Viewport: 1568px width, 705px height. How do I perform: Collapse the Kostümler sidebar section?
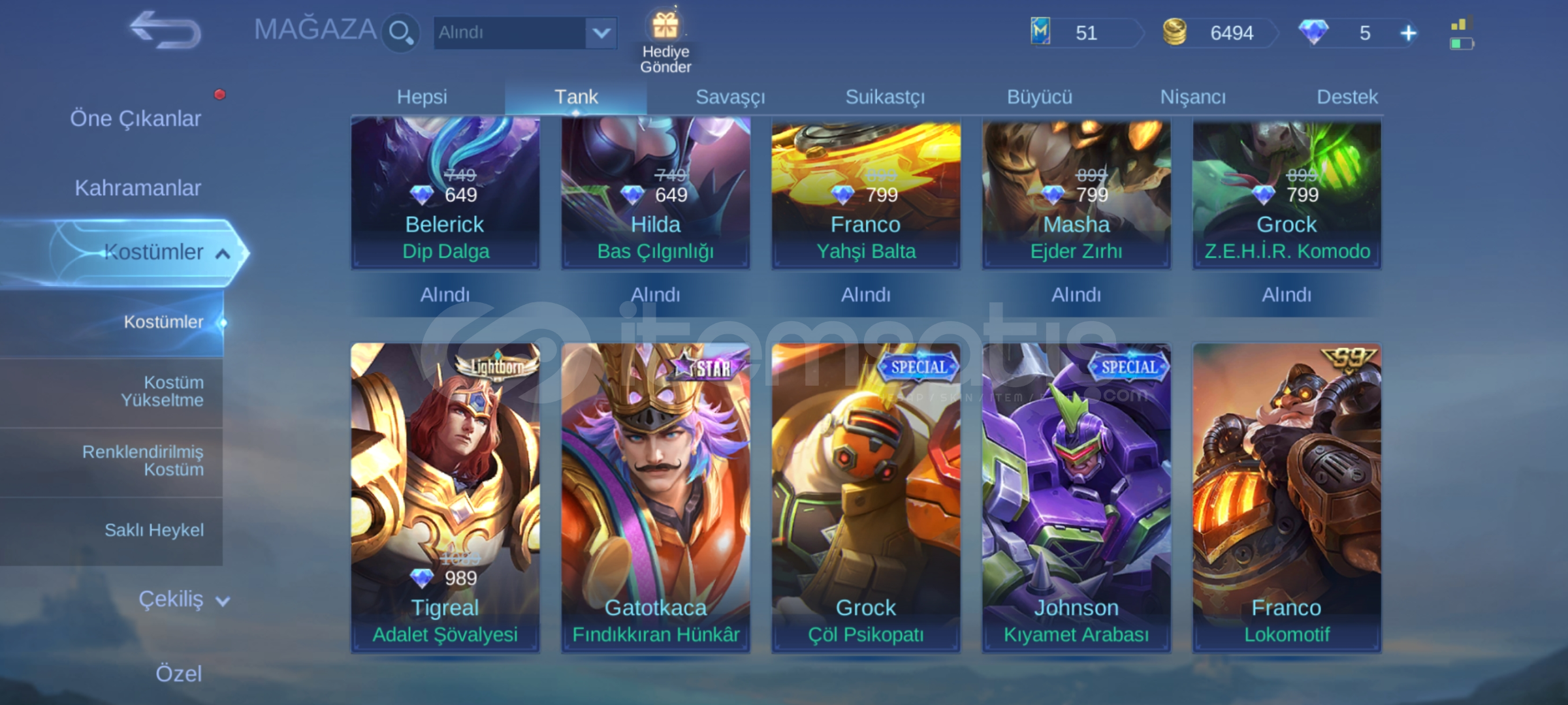pos(223,253)
